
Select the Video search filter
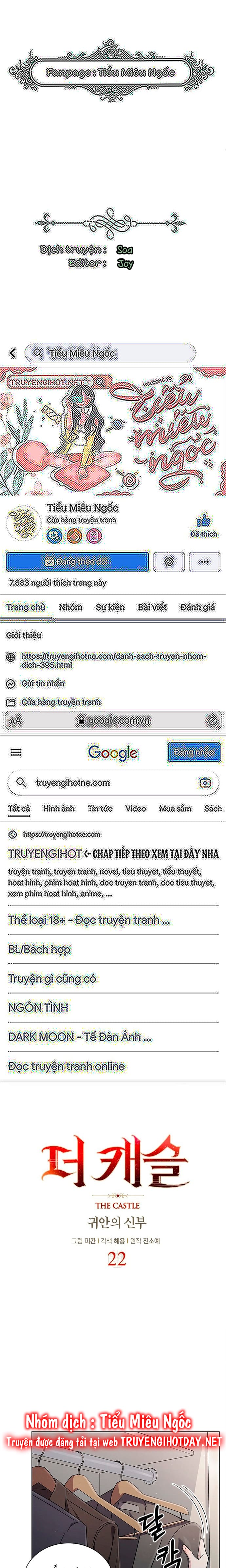coord(136,808)
